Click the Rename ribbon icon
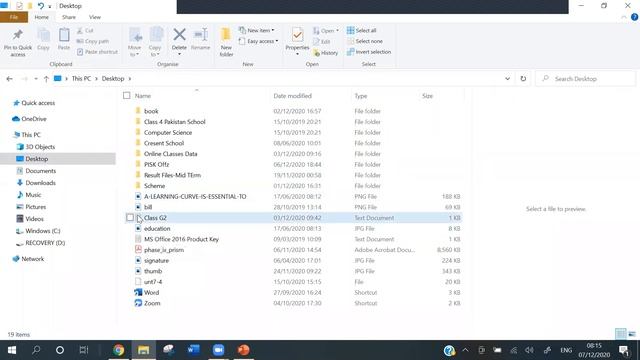The width and height of the screenshot is (640, 360). 200,35
